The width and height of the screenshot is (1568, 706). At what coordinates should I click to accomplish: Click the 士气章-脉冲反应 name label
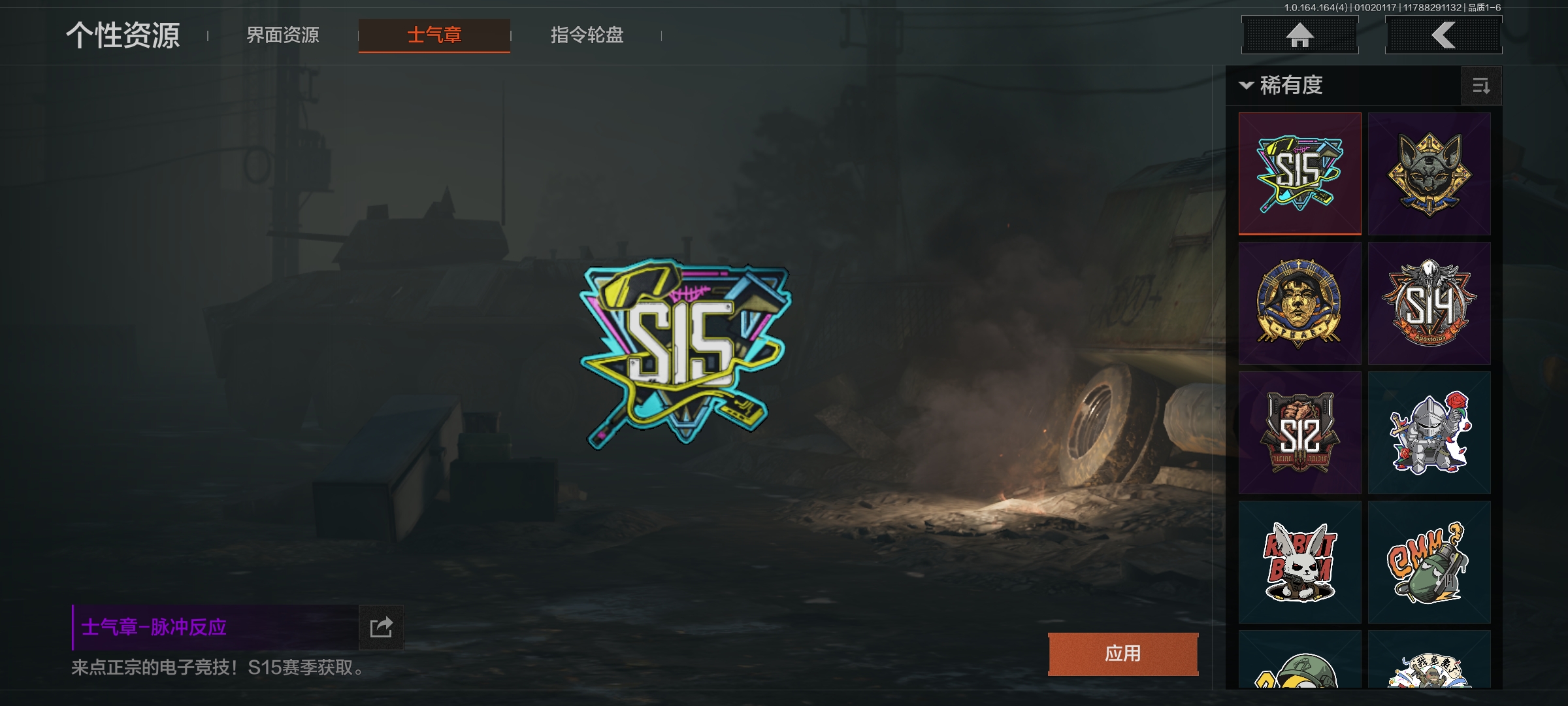pyautogui.click(x=154, y=628)
